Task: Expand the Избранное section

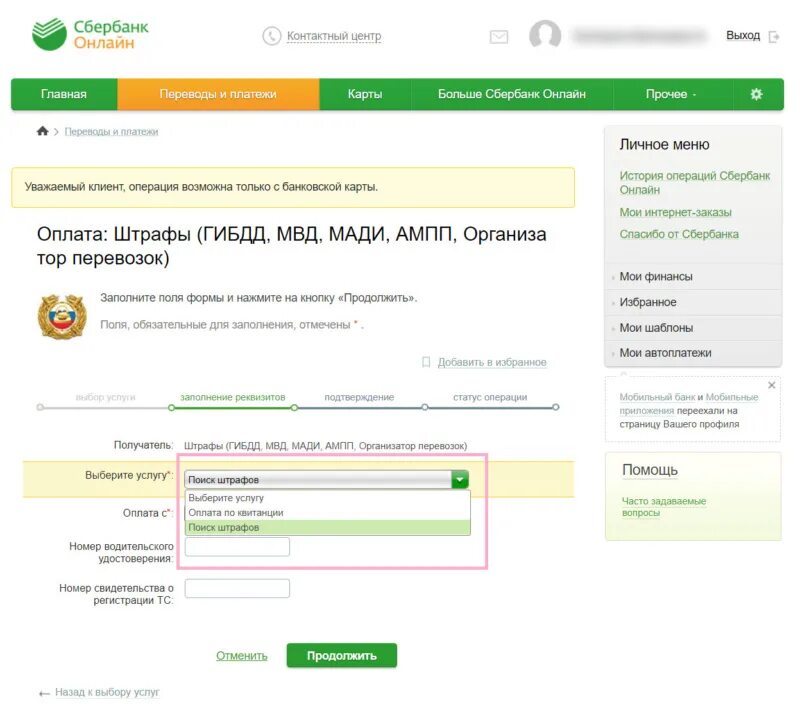Action: tap(693, 302)
